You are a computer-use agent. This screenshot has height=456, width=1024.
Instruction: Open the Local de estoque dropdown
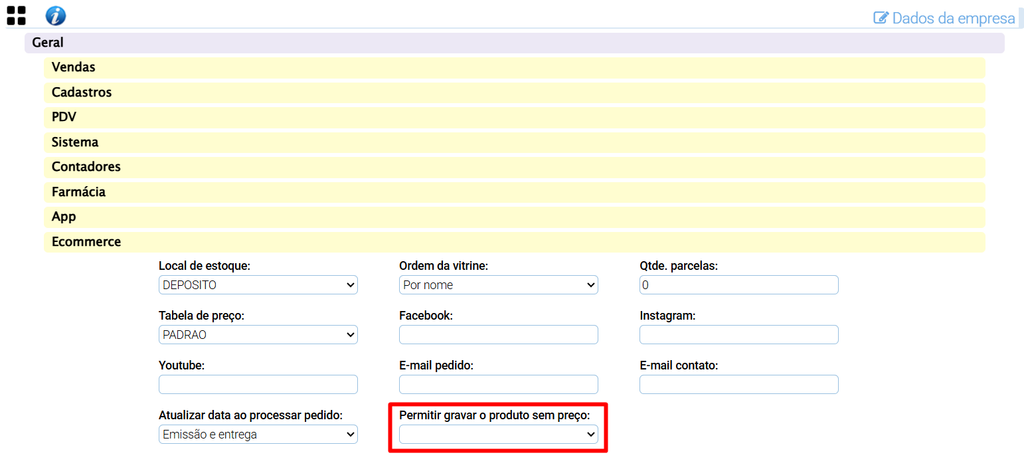(x=258, y=285)
